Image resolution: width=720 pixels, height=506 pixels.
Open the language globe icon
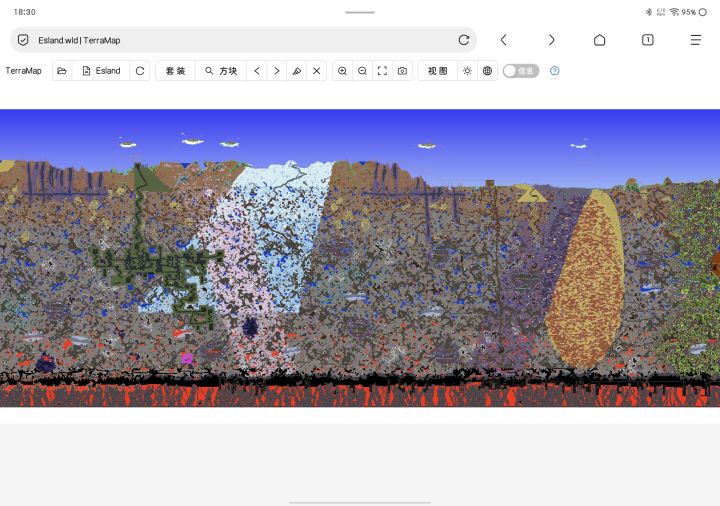point(487,71)
